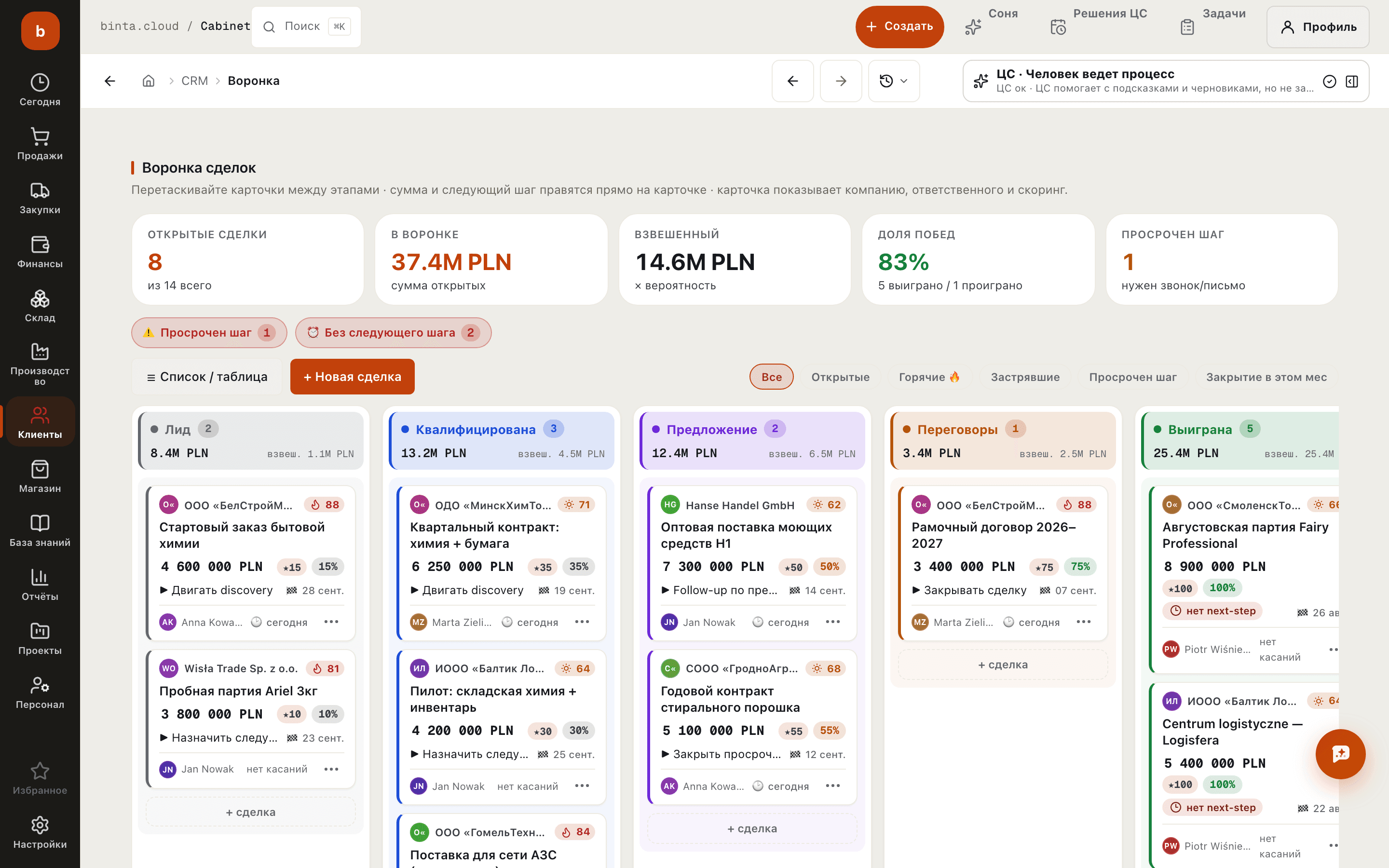The image size is (1389, 868).
Task: Open Магазин shop section
Action: tap(40, 477)
